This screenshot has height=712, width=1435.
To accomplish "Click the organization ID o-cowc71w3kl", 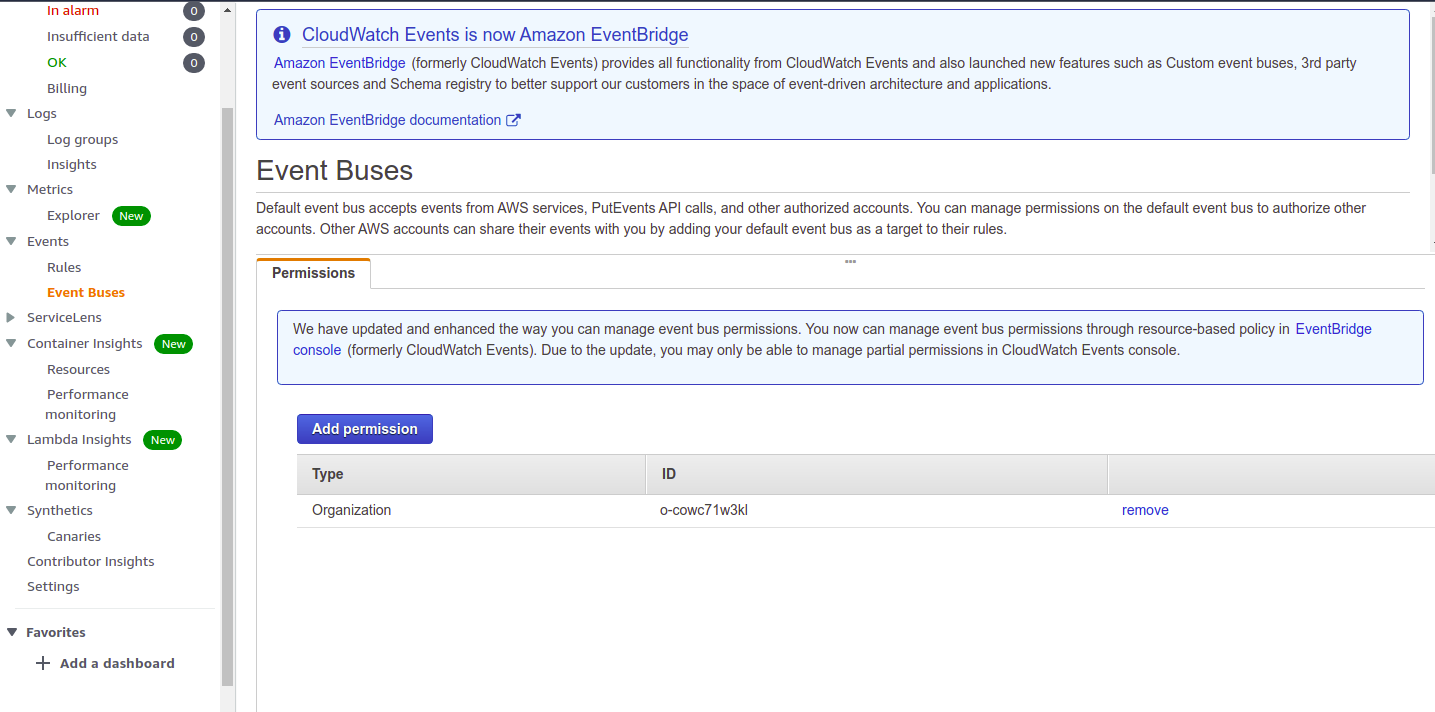I will [704, 510].
